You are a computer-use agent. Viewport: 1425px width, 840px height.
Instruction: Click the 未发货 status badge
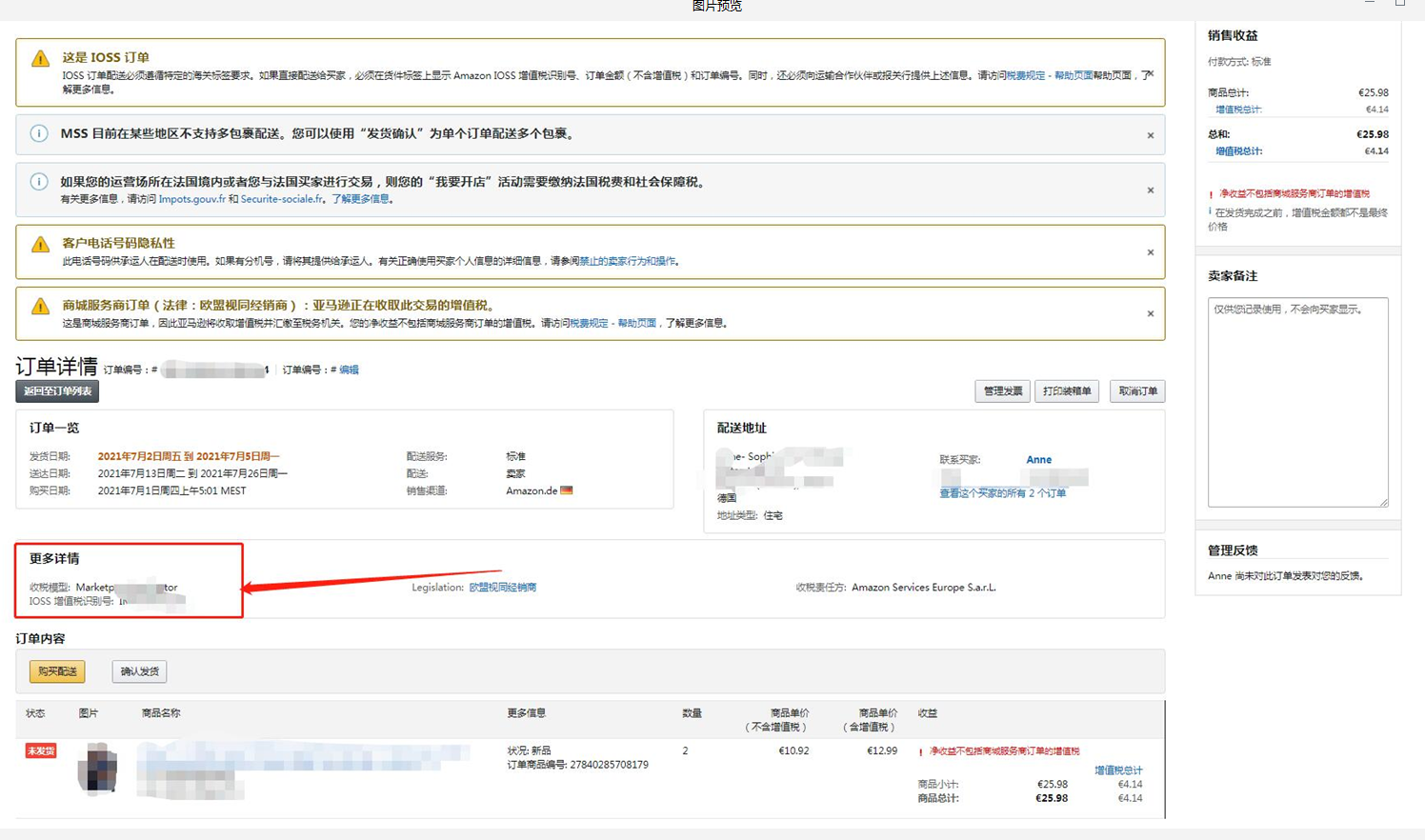(x=41, y=750)
